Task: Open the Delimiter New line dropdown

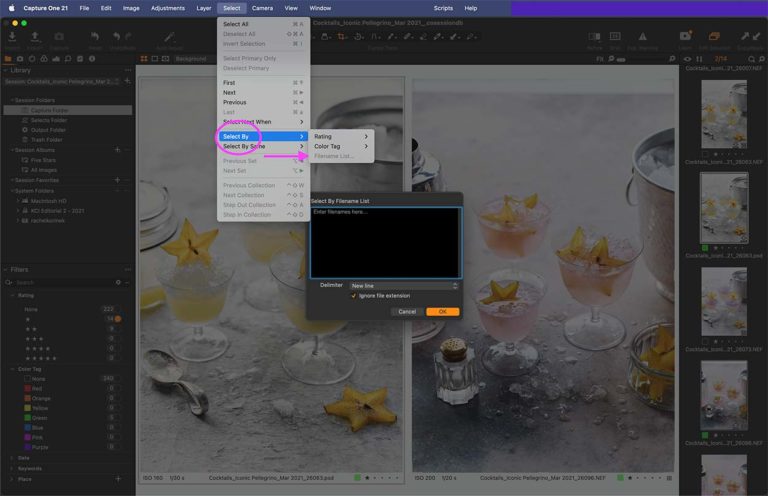Action: (x=404, y=285)
